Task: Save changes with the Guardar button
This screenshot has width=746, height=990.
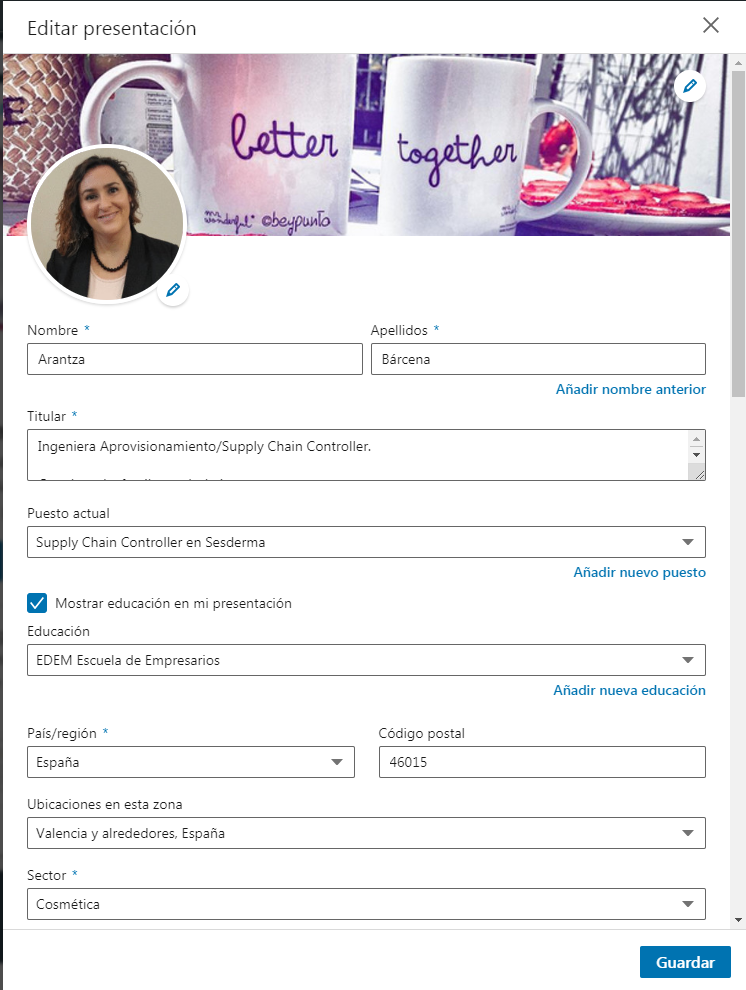Action: pyautogui.click(x=685, y=962)
